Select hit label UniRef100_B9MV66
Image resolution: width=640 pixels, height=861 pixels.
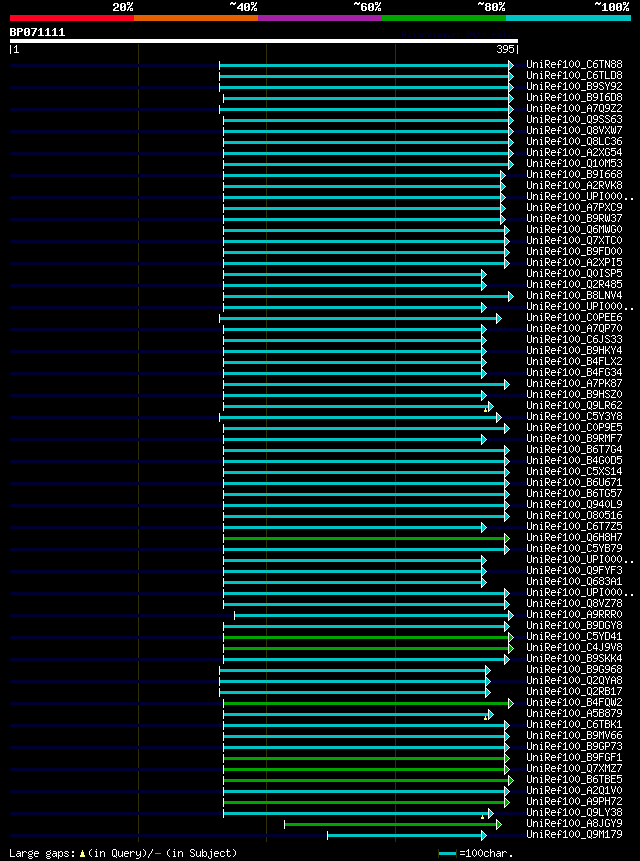575,735
